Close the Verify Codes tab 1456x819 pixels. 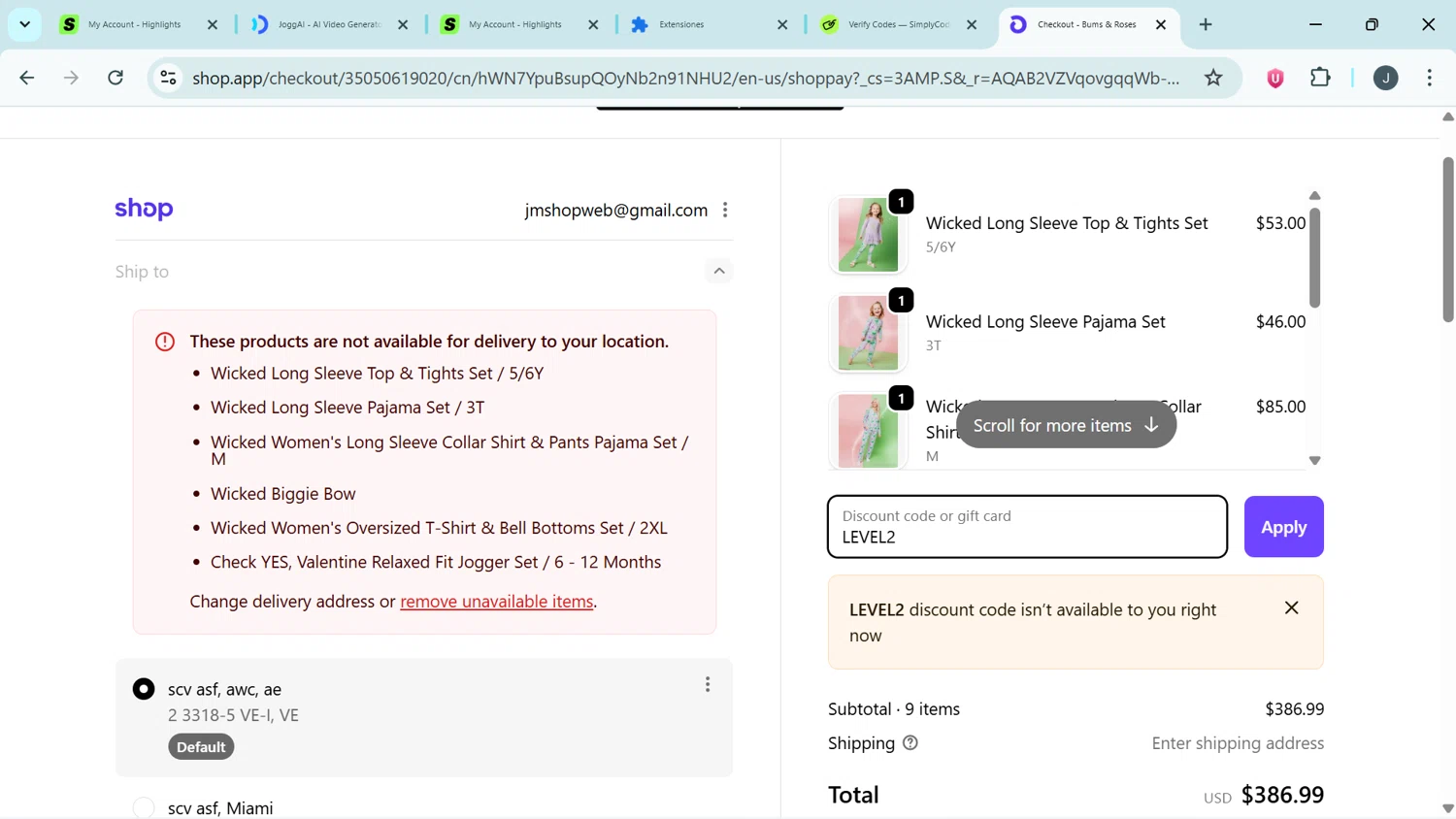click(x=972, y=24)
